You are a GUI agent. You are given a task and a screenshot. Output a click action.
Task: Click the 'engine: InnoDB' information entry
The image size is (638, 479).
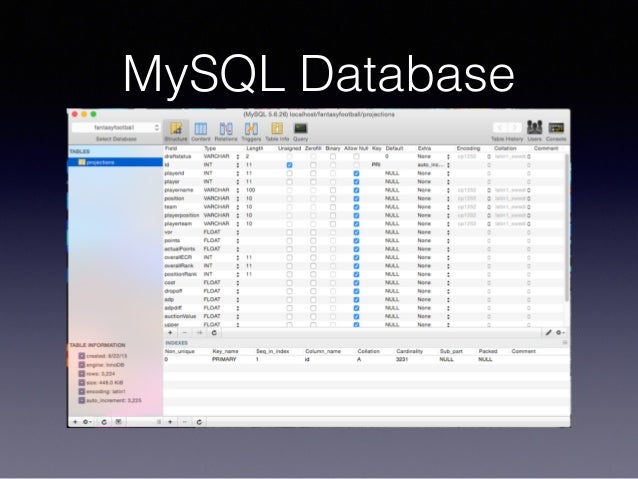(x=105, y=365)
